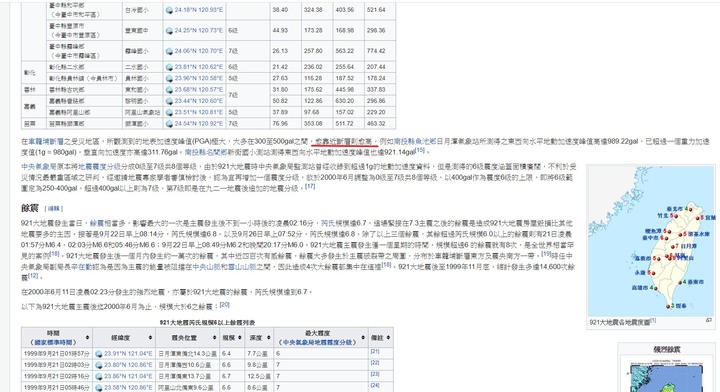The image size is (720, 392).
Task: Sort aftershock table by 經緯度 column
Action: [150, 338]
